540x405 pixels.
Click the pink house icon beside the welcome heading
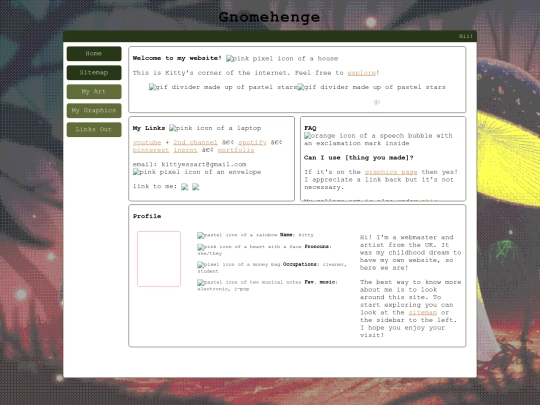pyautogui.click(x=282, y=59)
